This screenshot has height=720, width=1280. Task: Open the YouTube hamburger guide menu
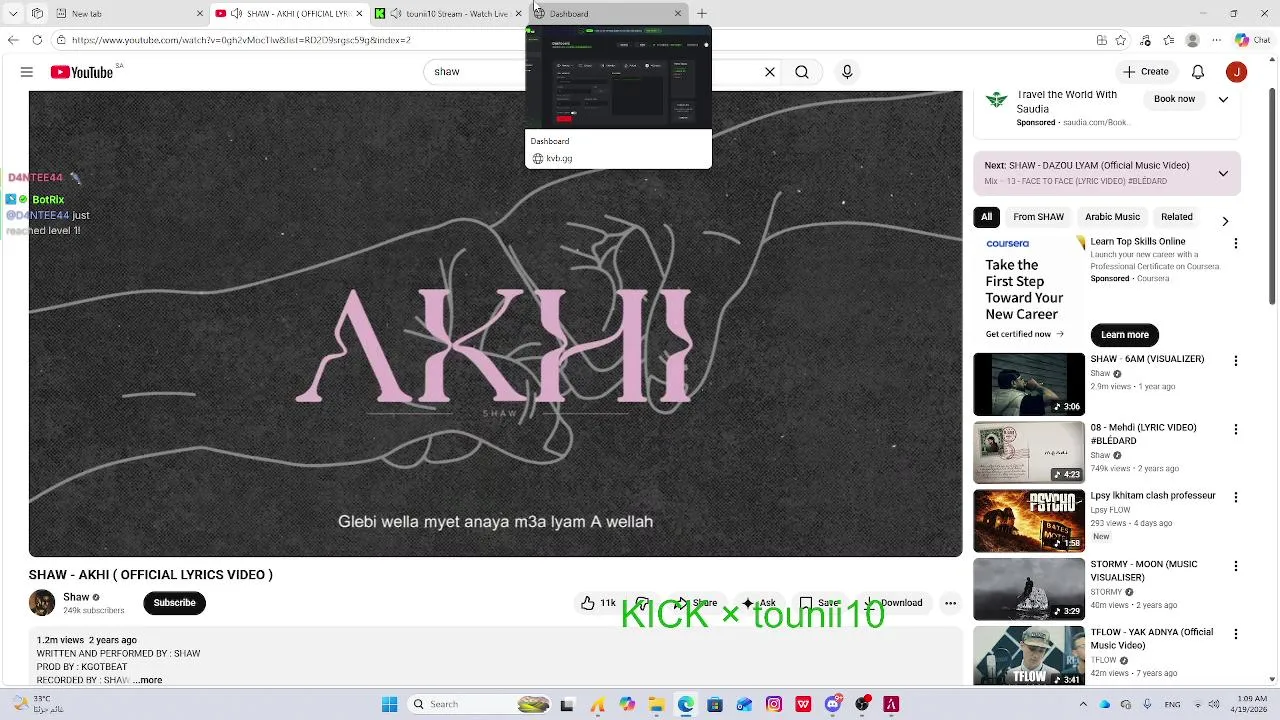coord(27,72)
